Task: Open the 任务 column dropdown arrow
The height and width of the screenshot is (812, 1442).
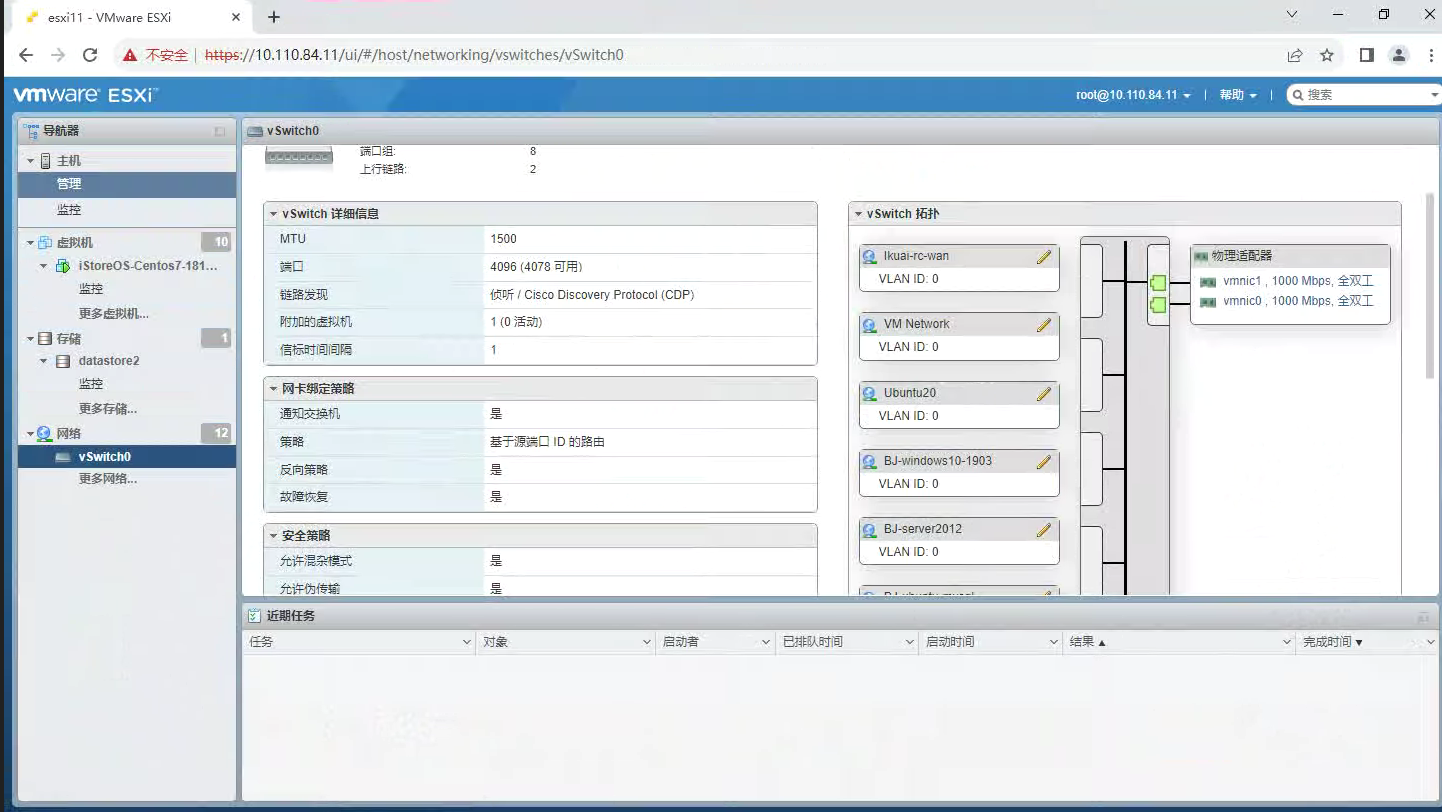Action: 466,642
